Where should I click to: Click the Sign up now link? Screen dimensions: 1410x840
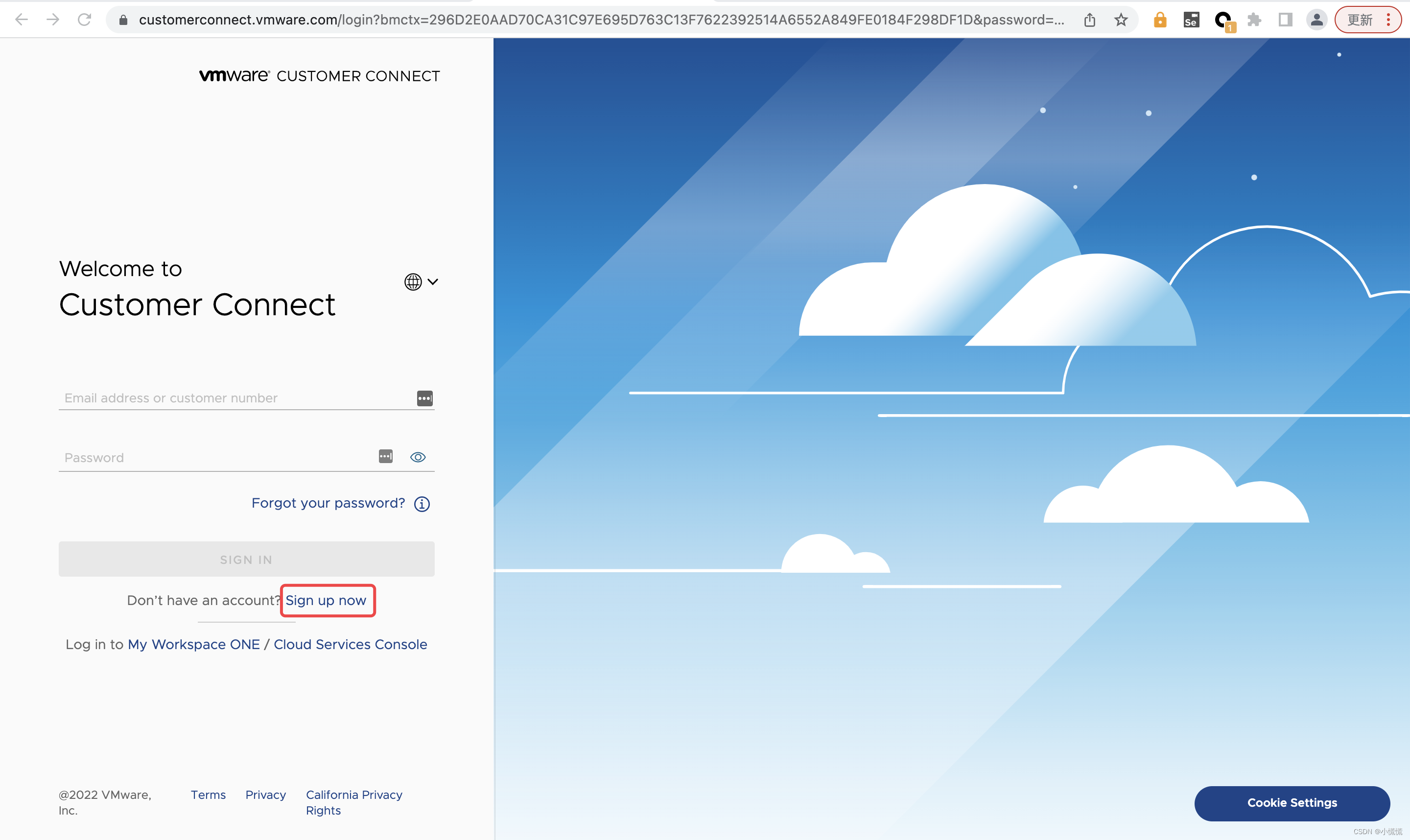[x=326, y=600]
